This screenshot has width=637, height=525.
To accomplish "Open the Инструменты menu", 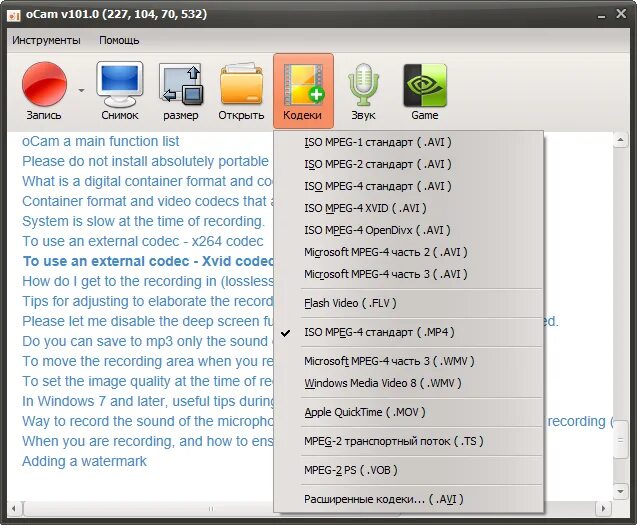I will point(46,40).
